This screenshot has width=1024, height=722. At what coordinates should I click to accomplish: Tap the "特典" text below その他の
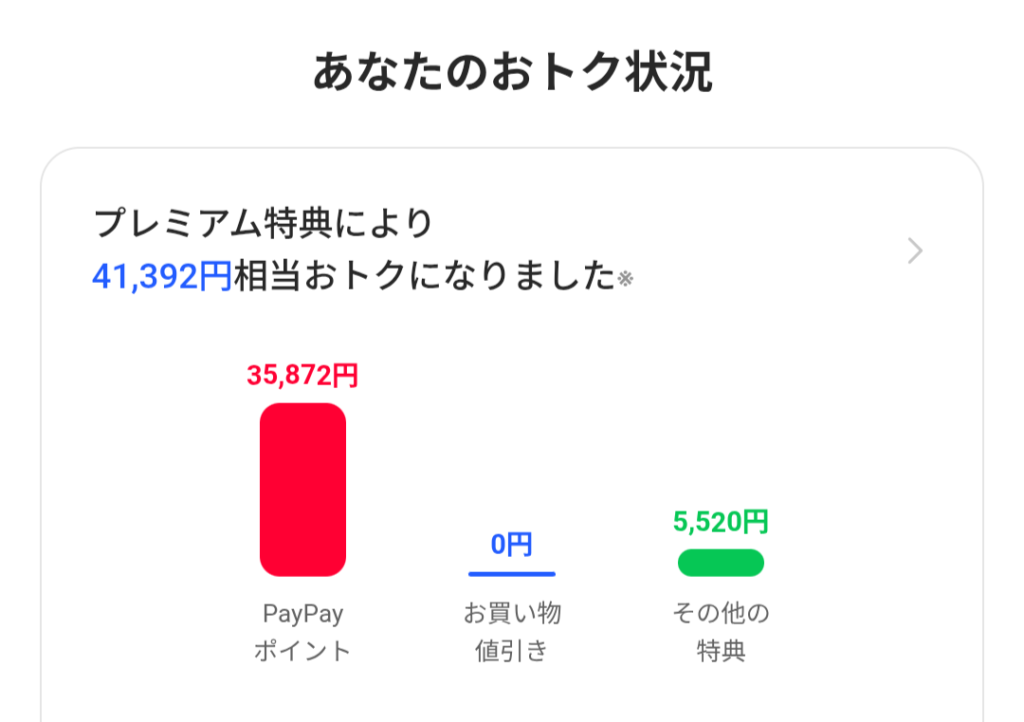pos(720,651)
